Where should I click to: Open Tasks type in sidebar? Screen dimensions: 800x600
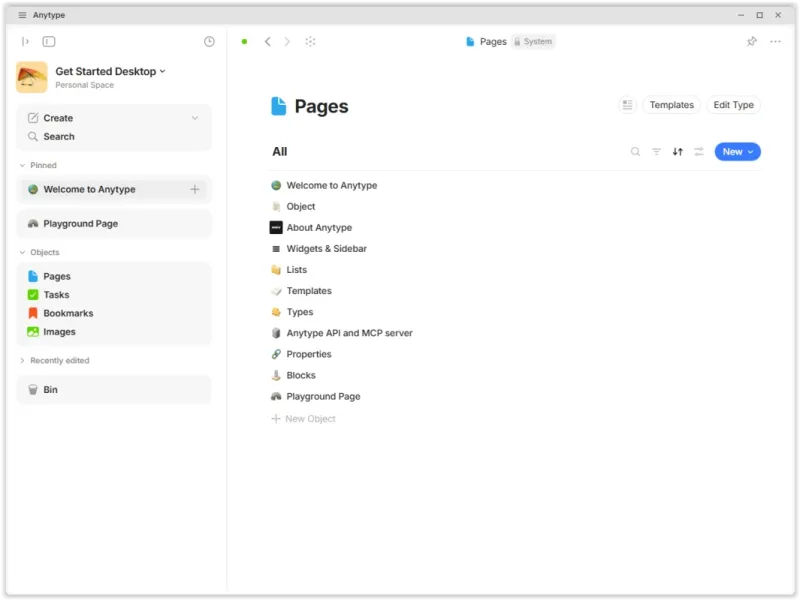pyautogui.click(x=114, y=295)
